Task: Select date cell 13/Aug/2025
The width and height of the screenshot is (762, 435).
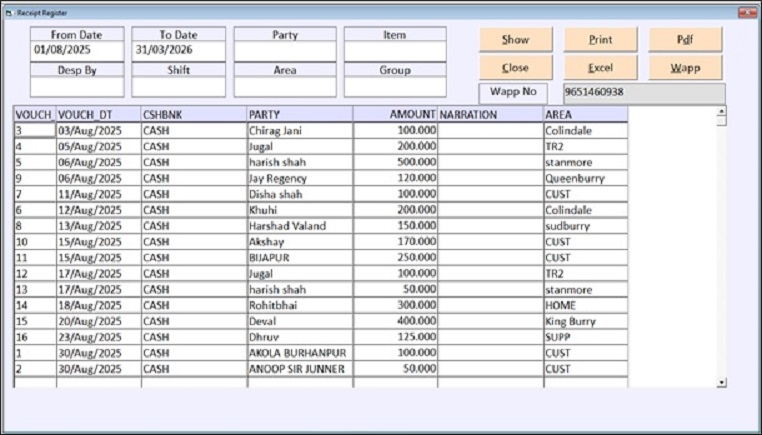Action: [x=98, y=226]
